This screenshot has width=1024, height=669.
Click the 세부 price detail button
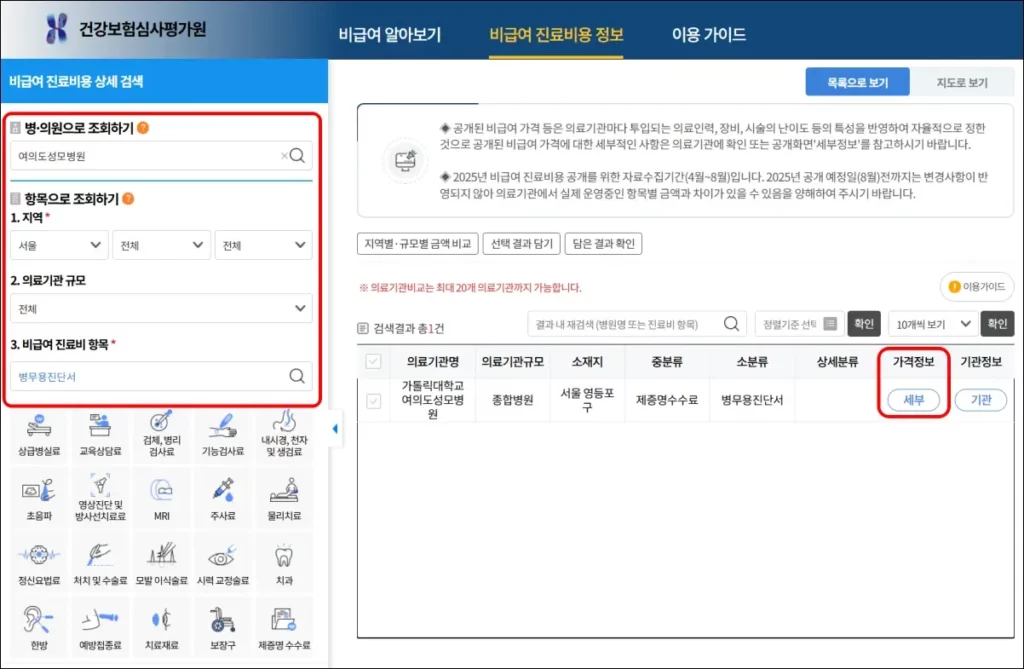click(x=913, y=400)
